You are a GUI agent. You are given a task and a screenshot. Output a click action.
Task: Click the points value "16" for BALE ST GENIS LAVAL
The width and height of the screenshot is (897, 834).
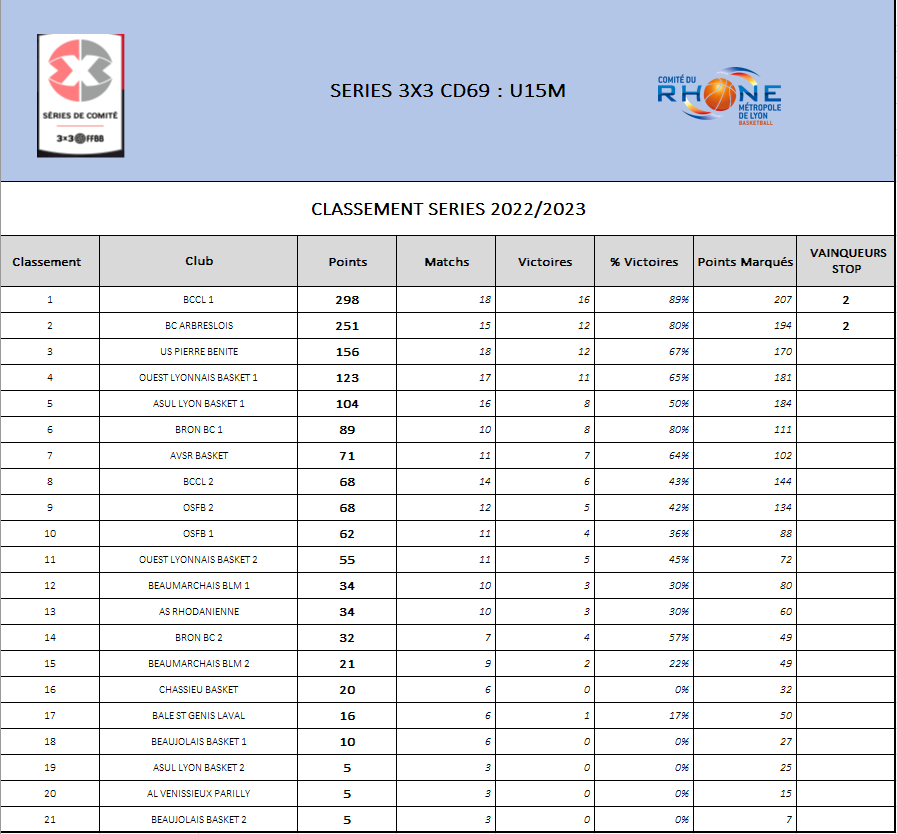(x=347, y=716)
